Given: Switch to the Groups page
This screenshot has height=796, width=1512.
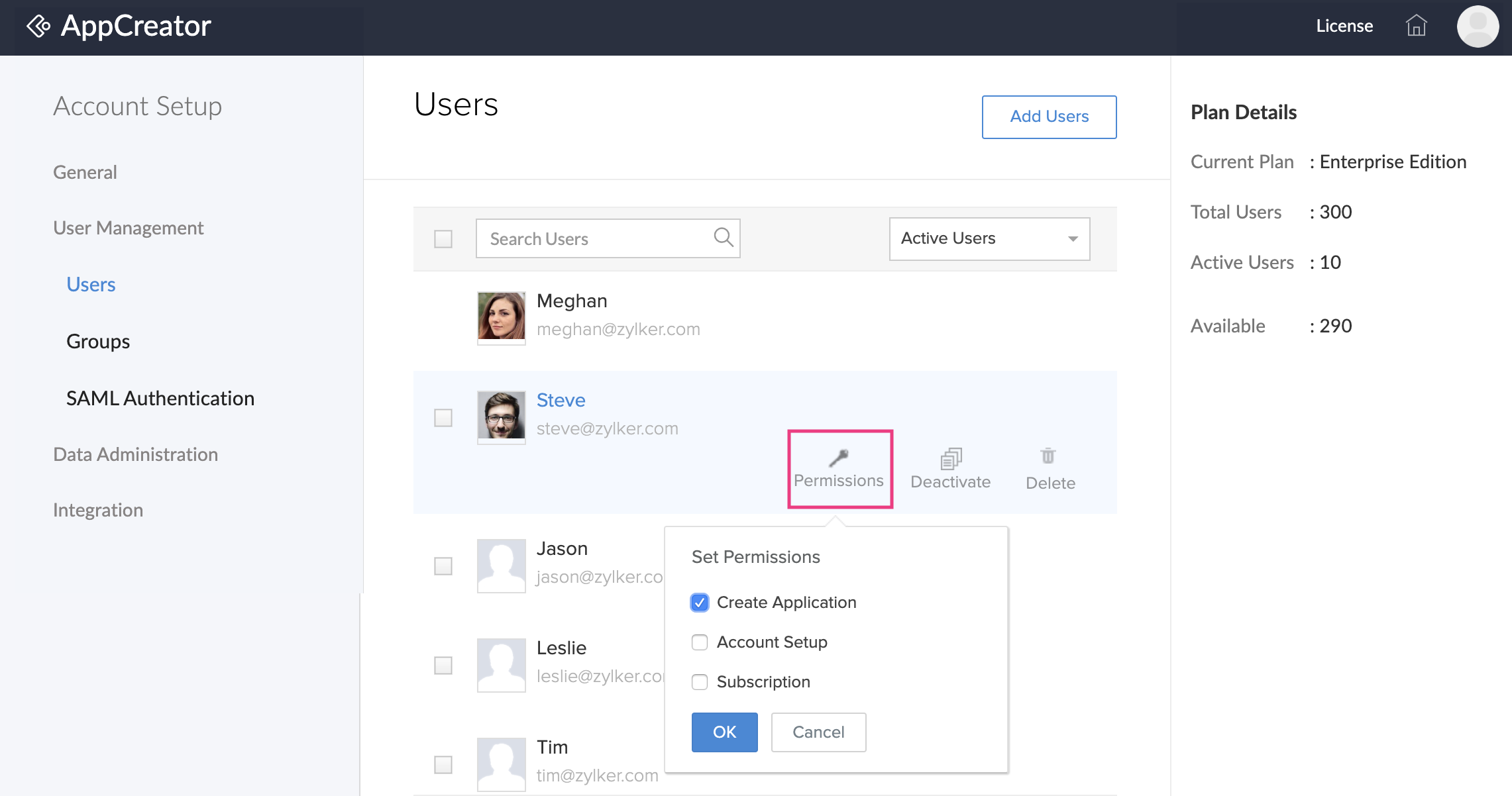Looking at the screenshot, I should pos(97,341).
